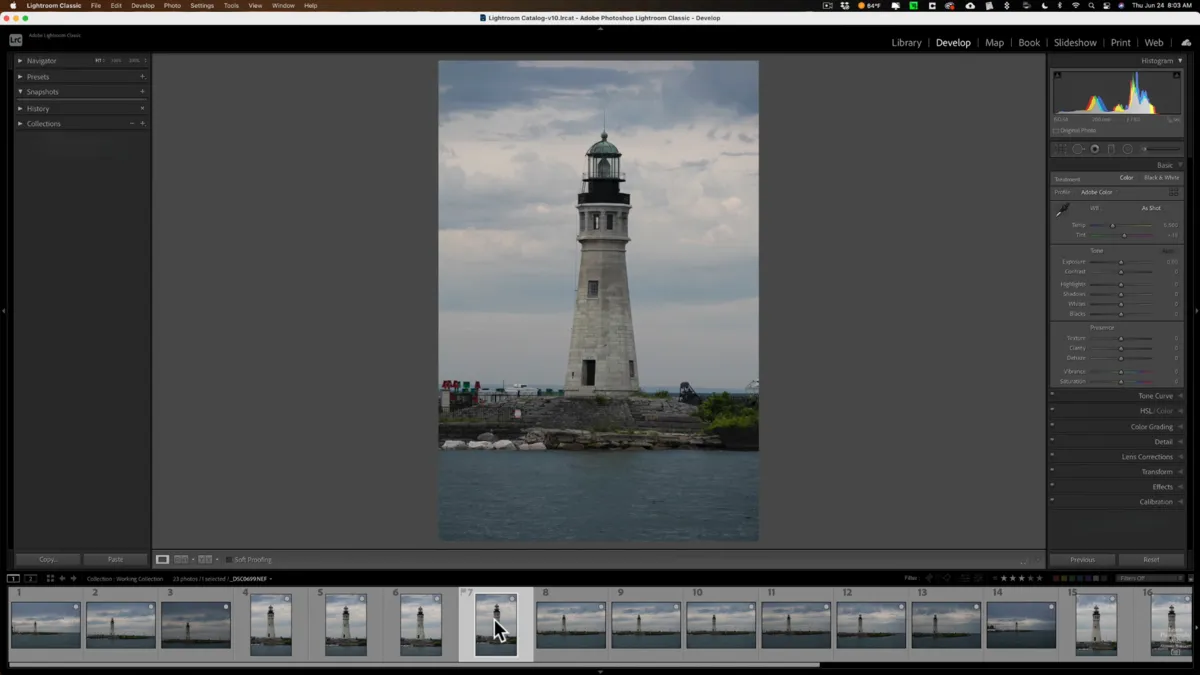The width and height of the screenshot is (1200, 675).
Task: Switch to the Library module
Action: pos(906,42)
